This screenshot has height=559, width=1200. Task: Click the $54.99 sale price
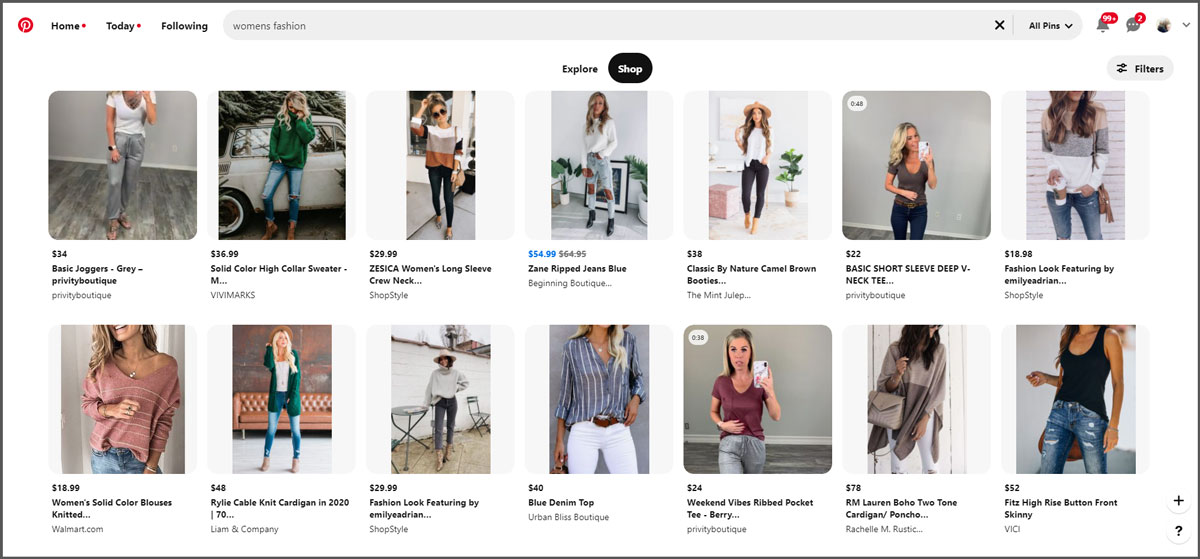[x=542, y=254]
